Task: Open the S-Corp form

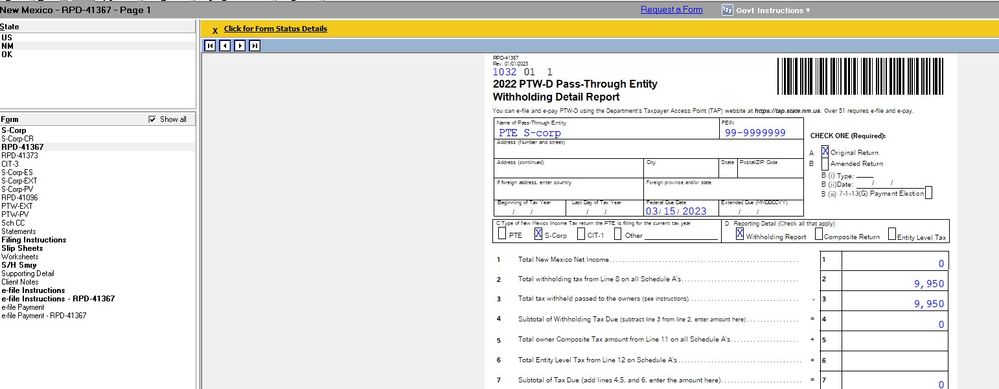Action: [97, 131]
